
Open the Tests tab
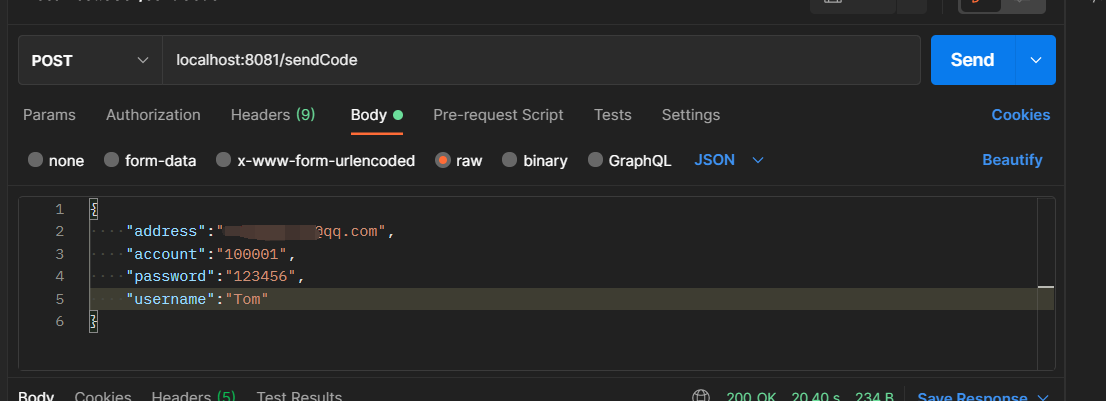point(612,115)
